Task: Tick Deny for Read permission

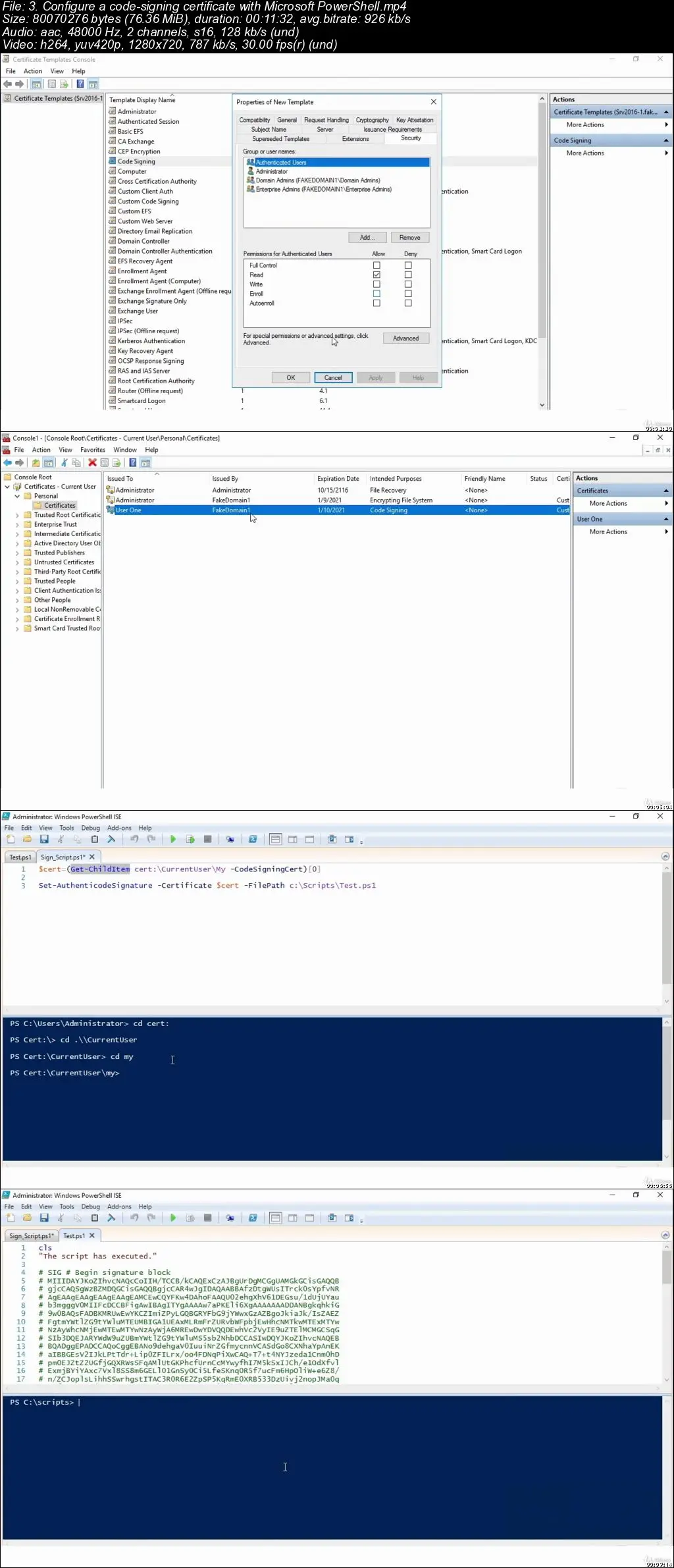Action: coord(408,275)
